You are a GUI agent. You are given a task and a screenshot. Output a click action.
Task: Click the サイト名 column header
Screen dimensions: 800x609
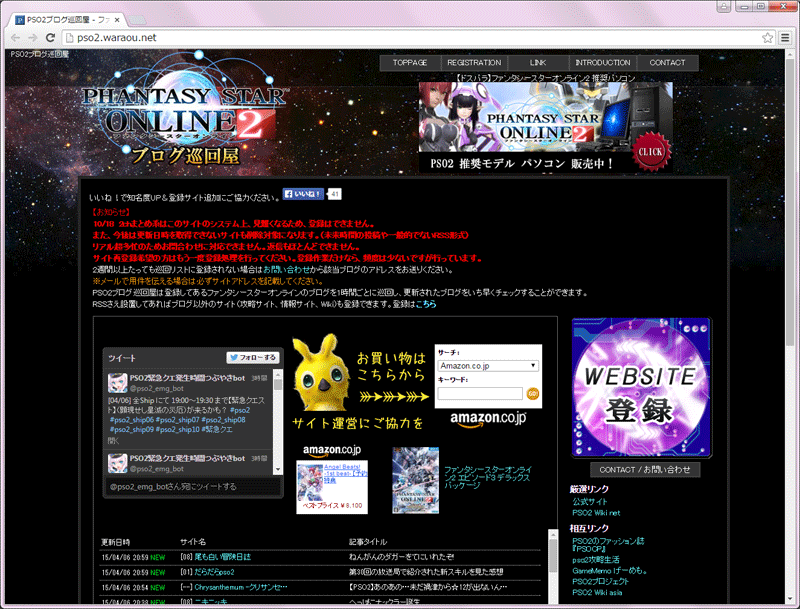193,542
